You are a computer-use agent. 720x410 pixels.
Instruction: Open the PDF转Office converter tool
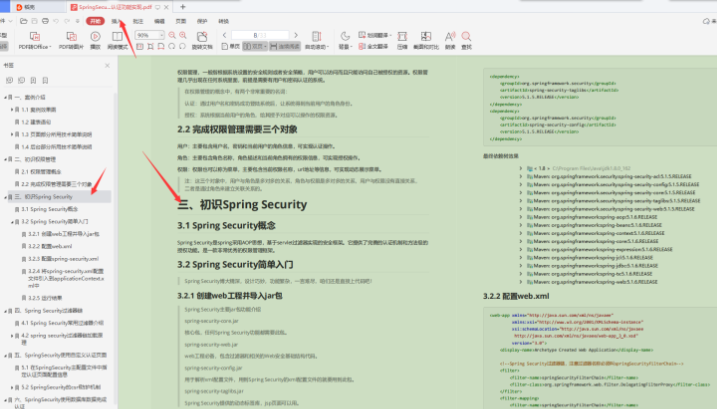click(35, 40)
